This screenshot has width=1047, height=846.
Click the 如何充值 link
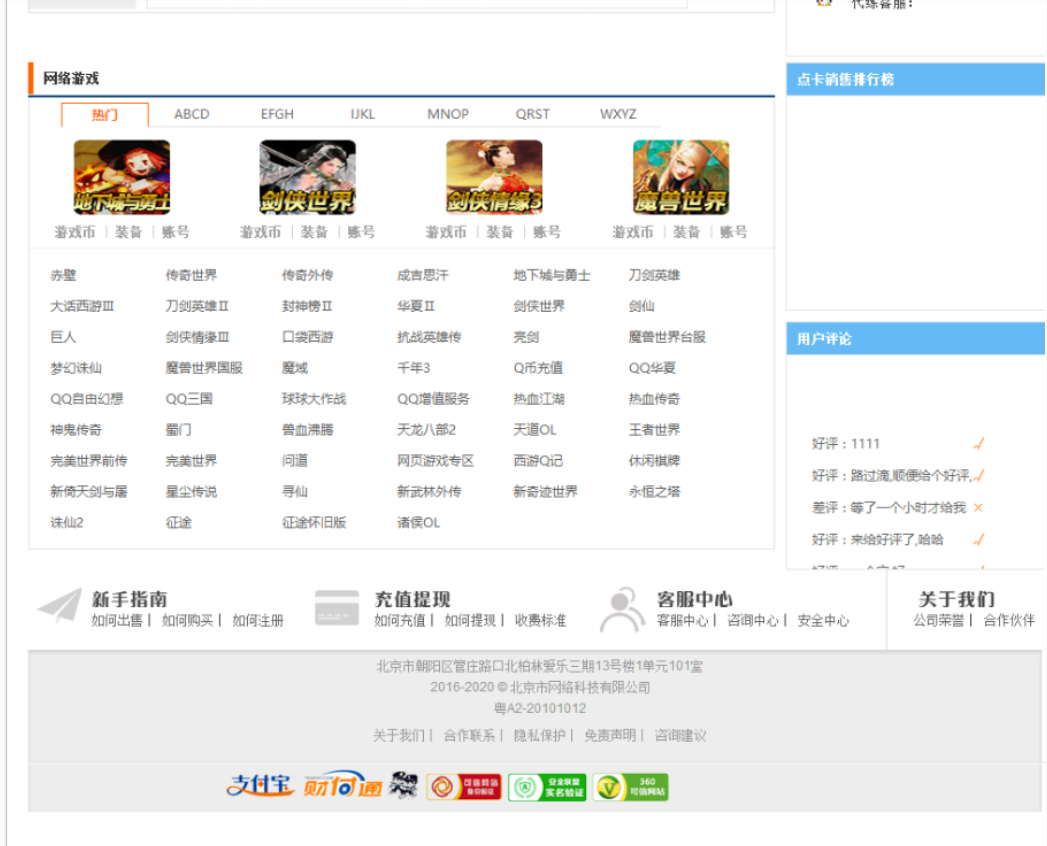click(400, 620)
